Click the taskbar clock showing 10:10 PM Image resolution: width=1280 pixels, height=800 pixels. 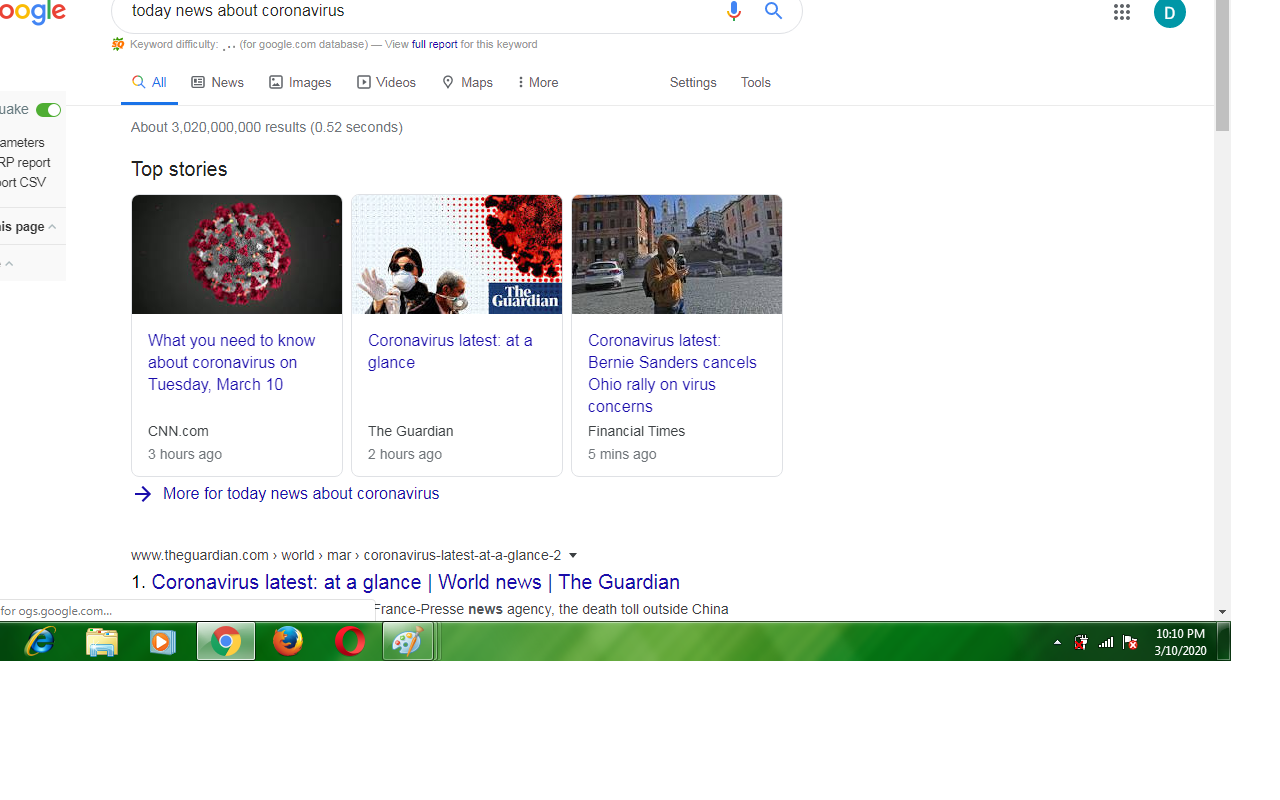click(x=1180, y=642)
